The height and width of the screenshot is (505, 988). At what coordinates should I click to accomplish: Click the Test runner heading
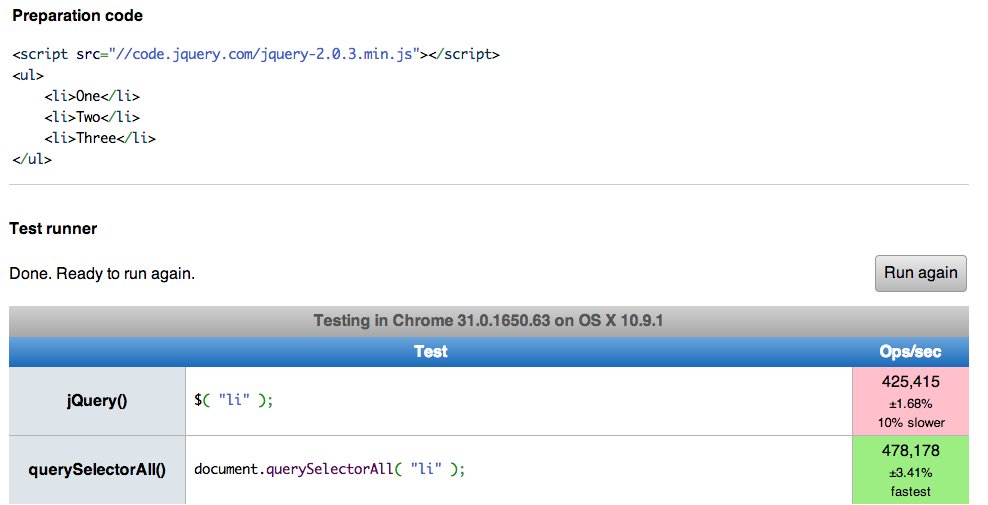click(54, 228)
